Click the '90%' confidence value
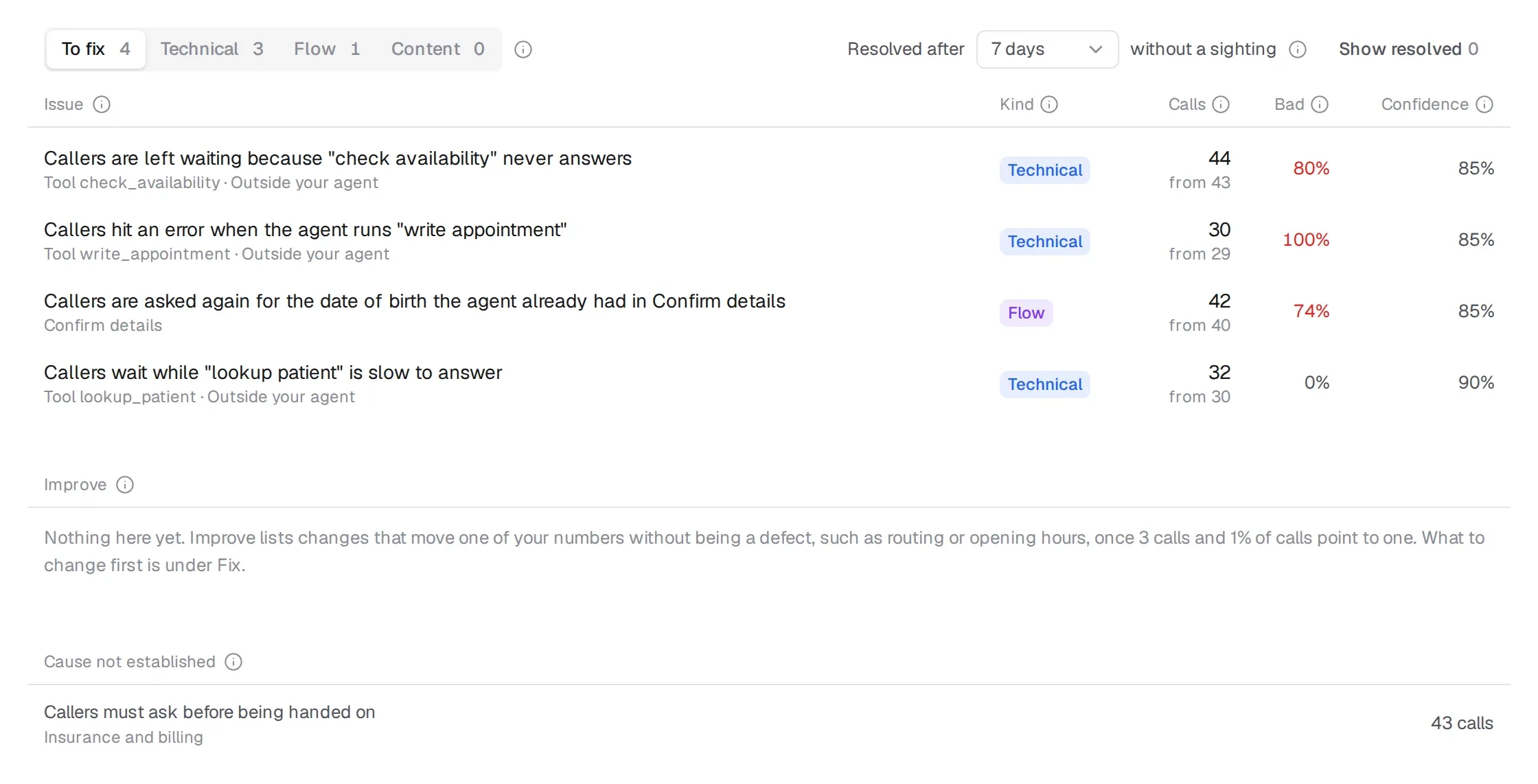 (1476, 383)
